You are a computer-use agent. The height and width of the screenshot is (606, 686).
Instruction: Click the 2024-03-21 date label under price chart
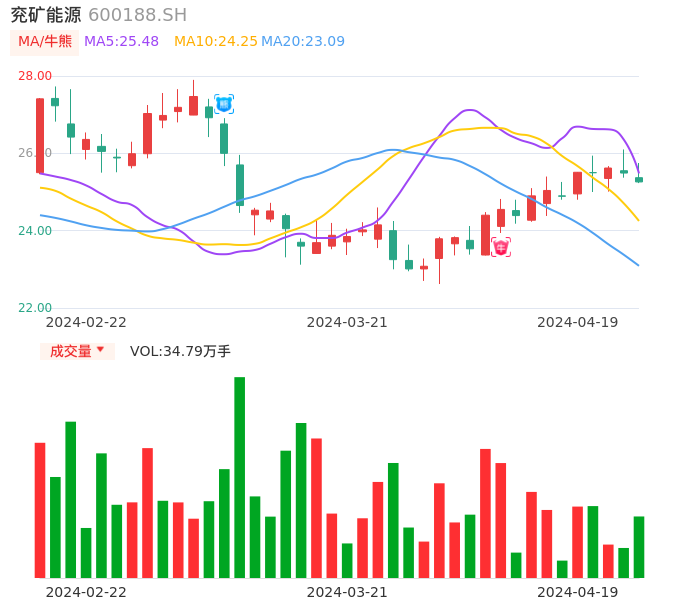point(347,322)
